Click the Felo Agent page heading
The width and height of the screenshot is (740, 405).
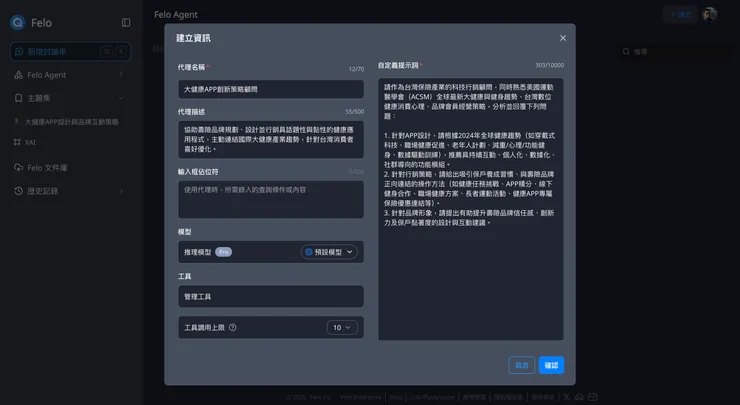click(176, 15)
